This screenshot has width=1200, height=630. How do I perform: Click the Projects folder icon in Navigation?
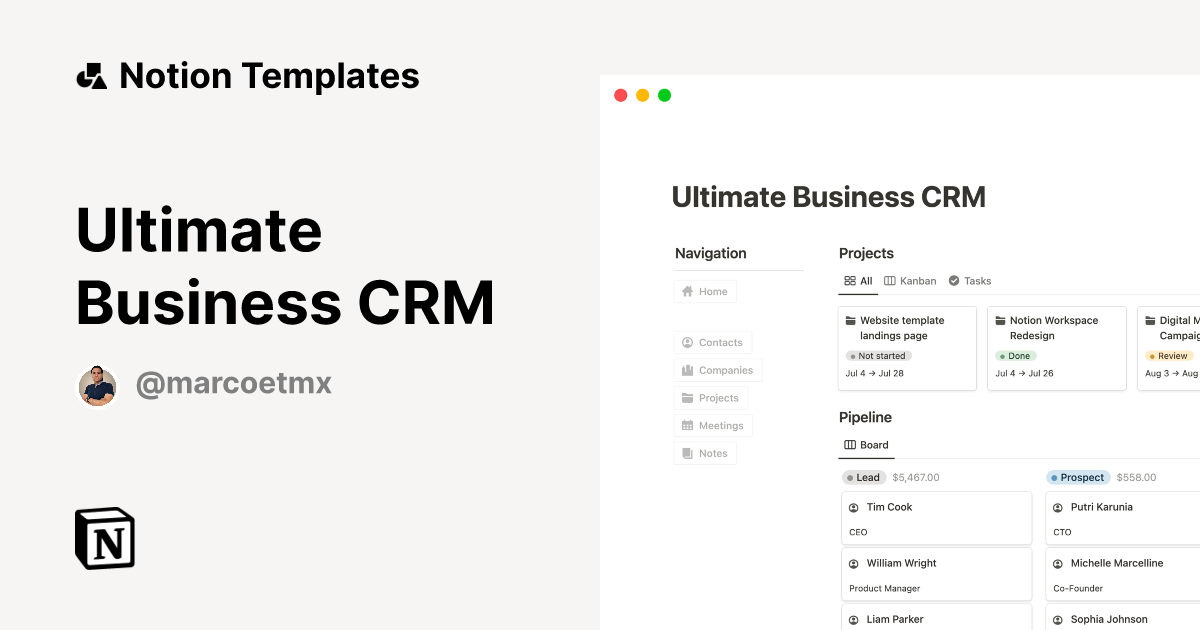point(687,398)
